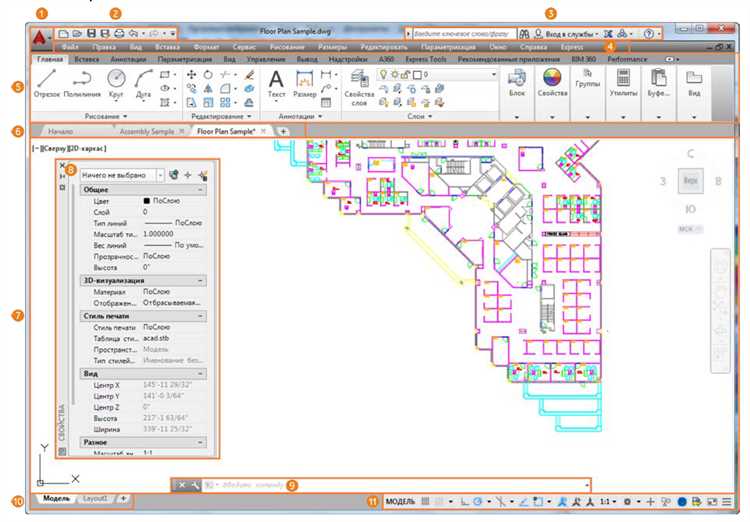The height and width of the screenshot is (522, 750).
Task: Open the annotation scale 1:1 dropdown
Action: (608, 501)
